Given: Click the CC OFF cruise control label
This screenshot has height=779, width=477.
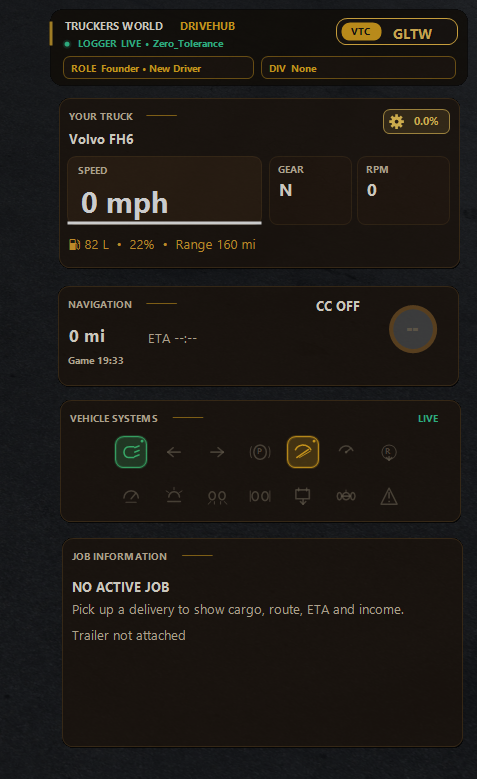Looking at the screenshot, I should (338, 307).
